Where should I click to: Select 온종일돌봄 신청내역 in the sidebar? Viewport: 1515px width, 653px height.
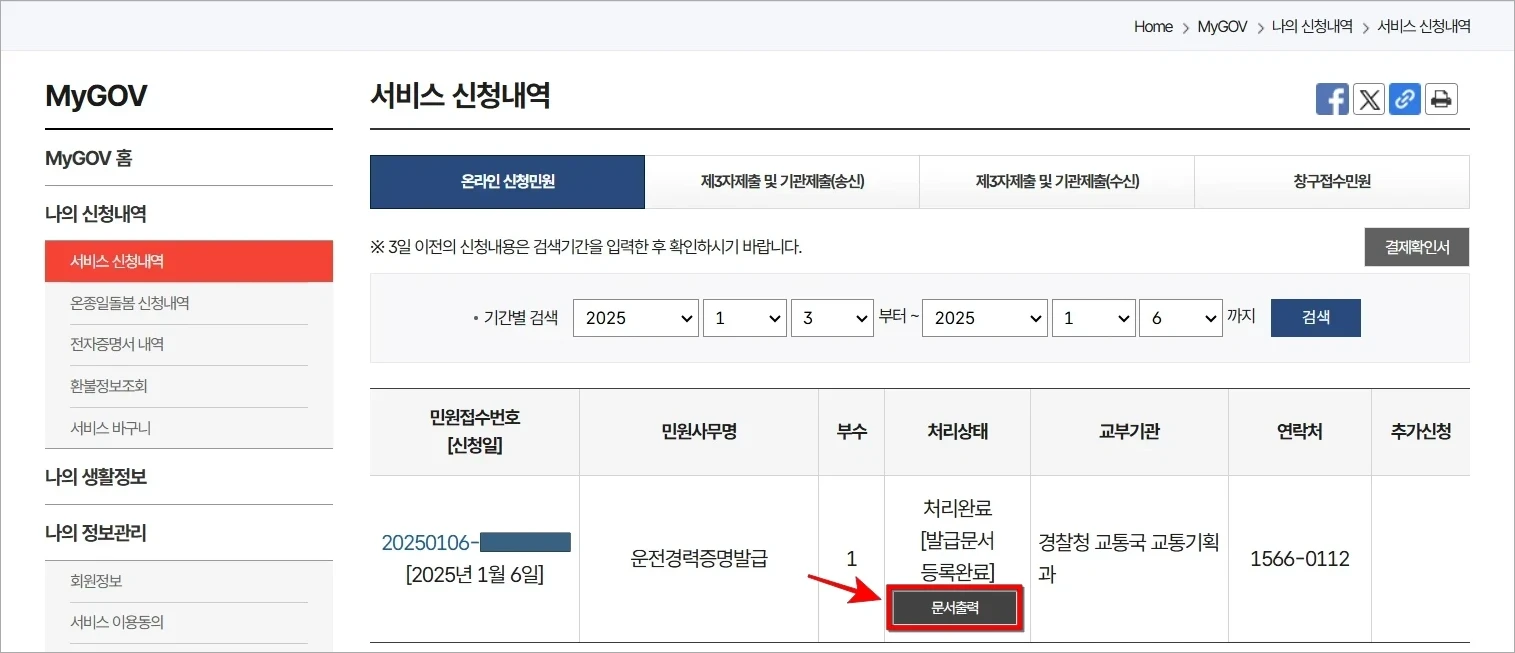130,302
